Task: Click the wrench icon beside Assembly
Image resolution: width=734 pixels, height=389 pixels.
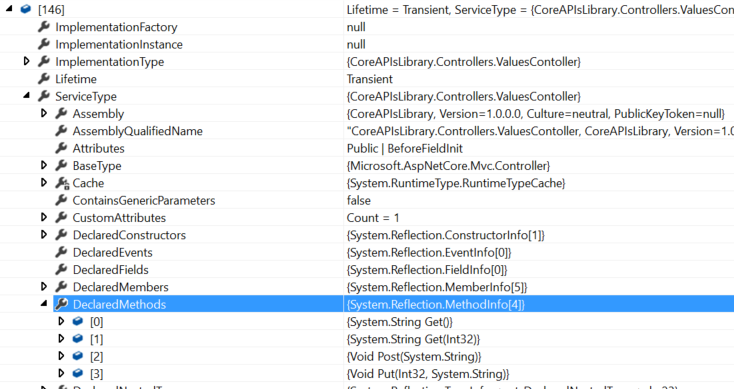Action: click(x=61, y=113)
